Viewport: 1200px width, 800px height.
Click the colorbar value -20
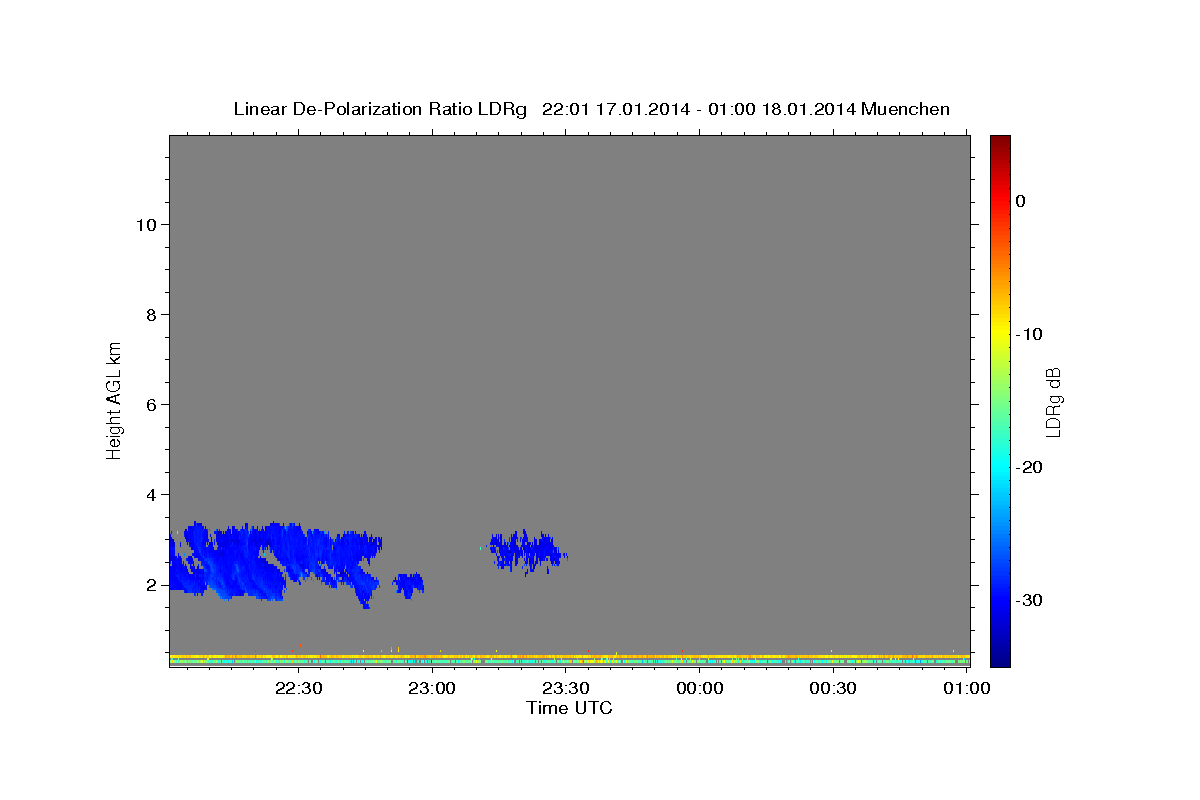coord(1029,467)
